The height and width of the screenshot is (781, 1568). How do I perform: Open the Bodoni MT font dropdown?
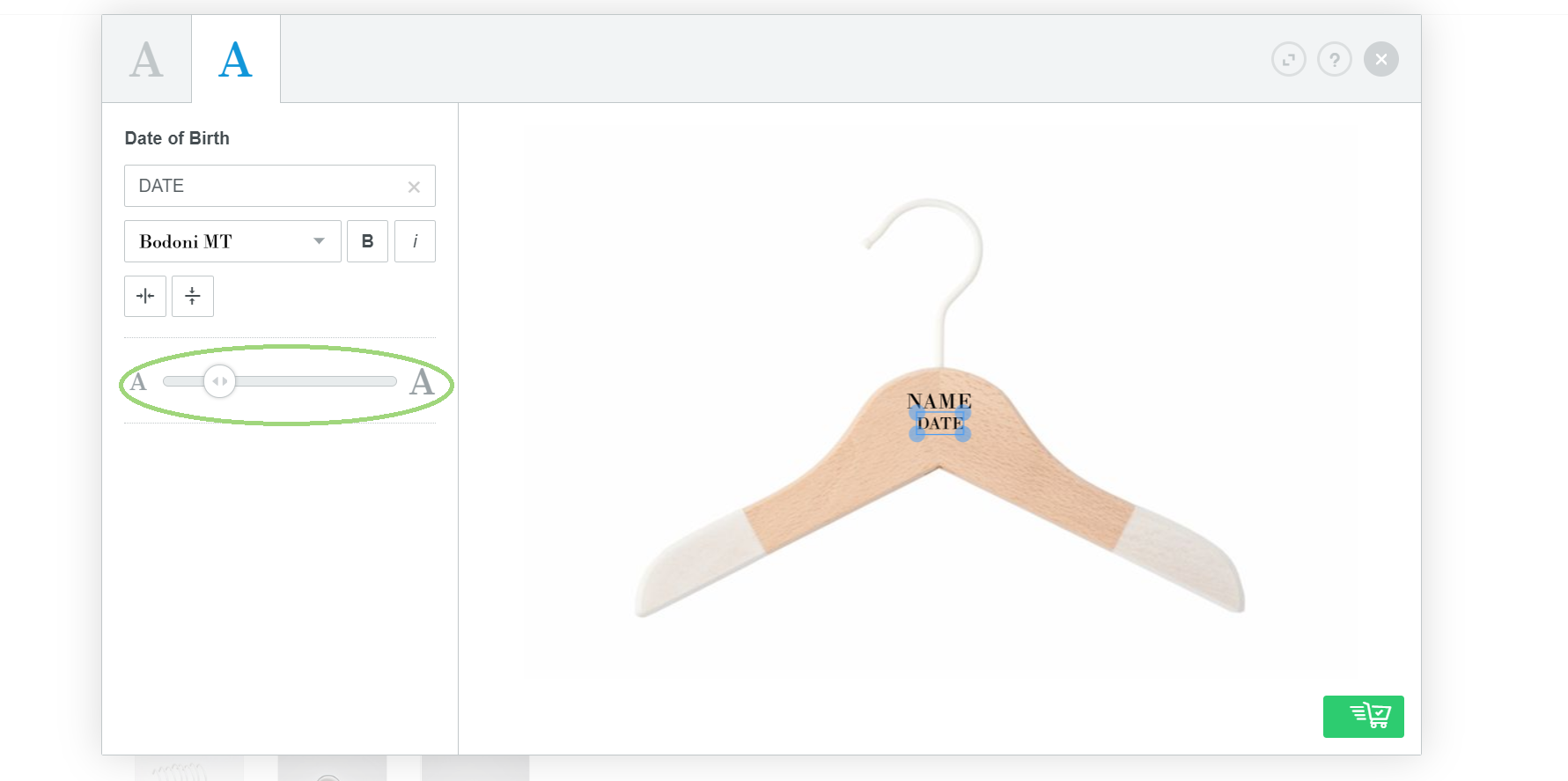click(x=232, y=241)
